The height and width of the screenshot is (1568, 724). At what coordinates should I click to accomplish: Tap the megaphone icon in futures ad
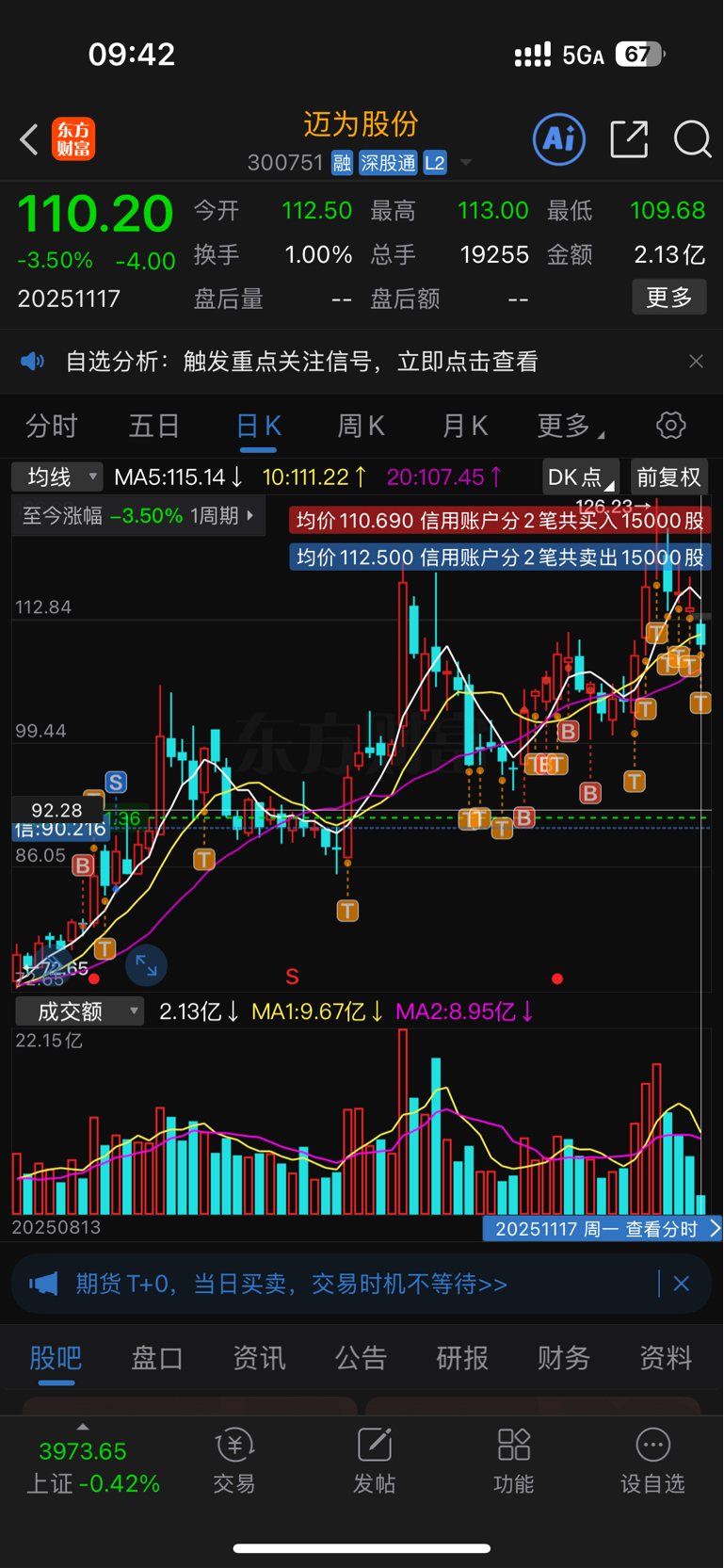pyautogui.click(x=43, y=1284)
